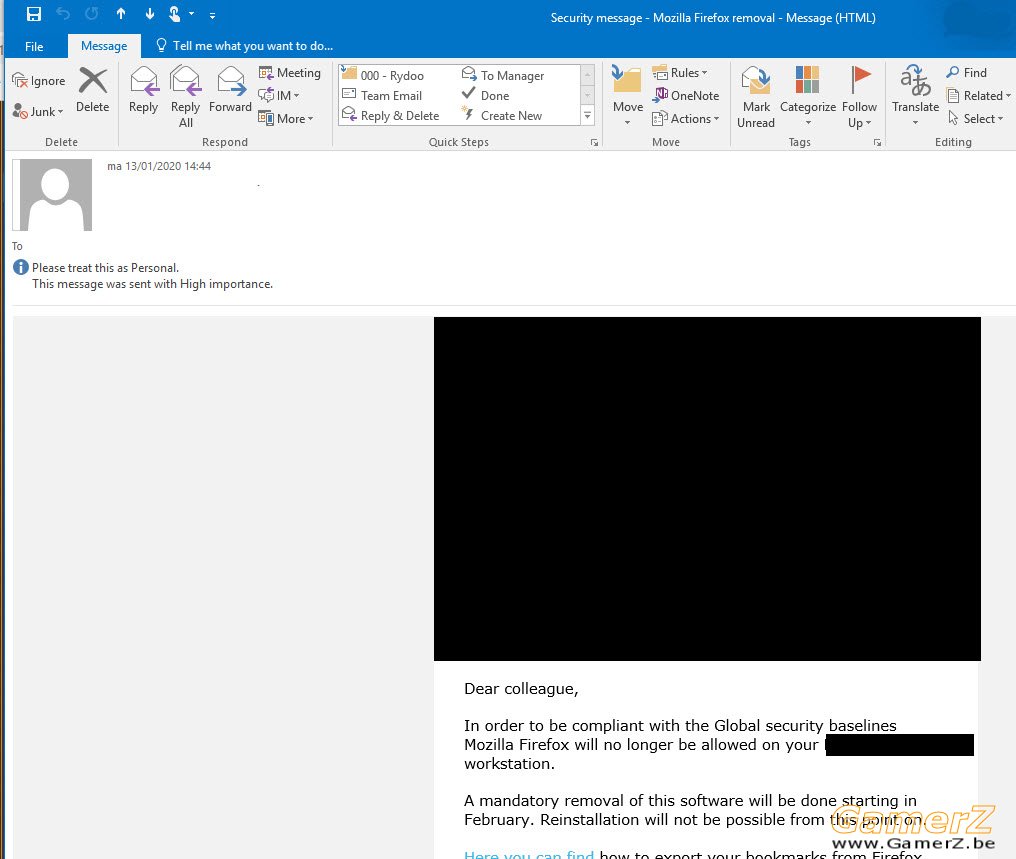Open the Tags dialog launcher
Image resolution: width=1016 pixels, height=859 pixels.
pyautogui.click(x=877, y=143)
